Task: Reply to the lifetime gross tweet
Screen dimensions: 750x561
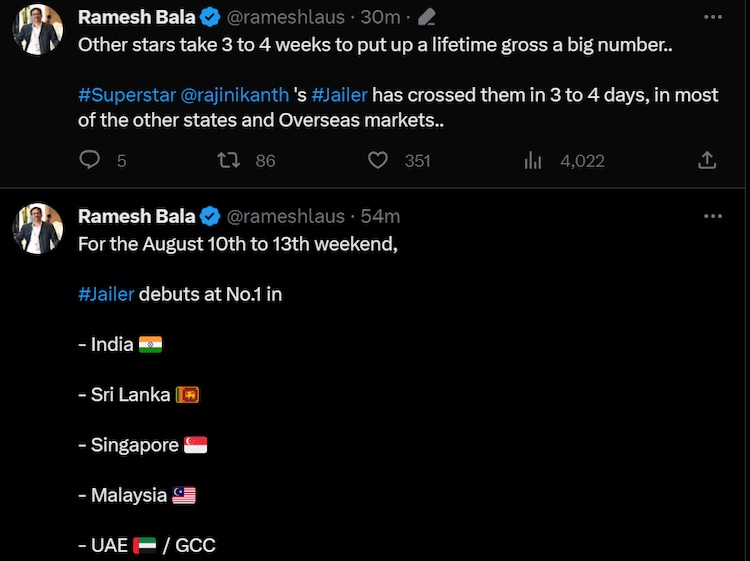Action: click(90, 160)
